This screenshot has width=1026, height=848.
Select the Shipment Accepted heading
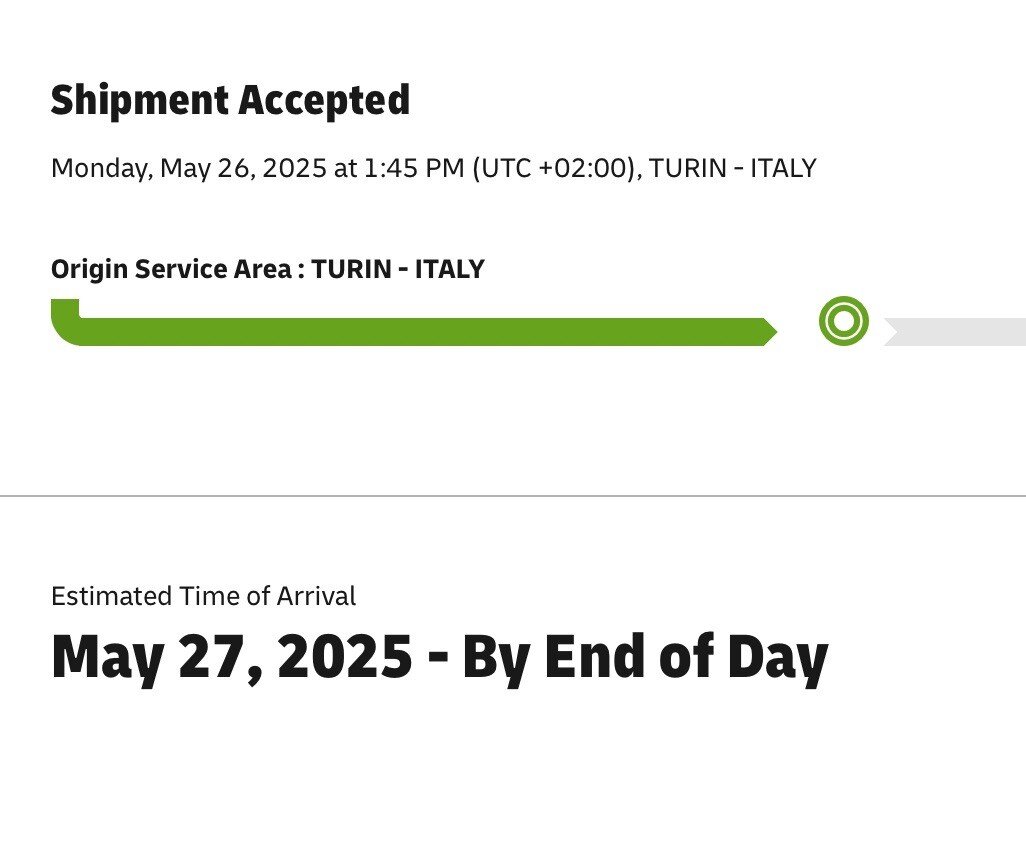pos(230,101)
